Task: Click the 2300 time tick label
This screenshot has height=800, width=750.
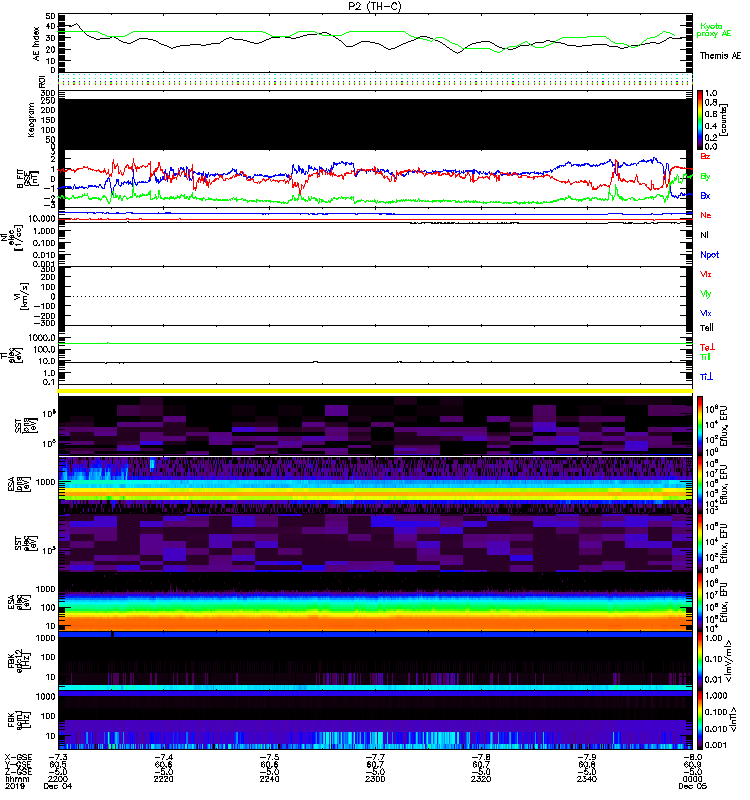Action: [x=375, y=780]
